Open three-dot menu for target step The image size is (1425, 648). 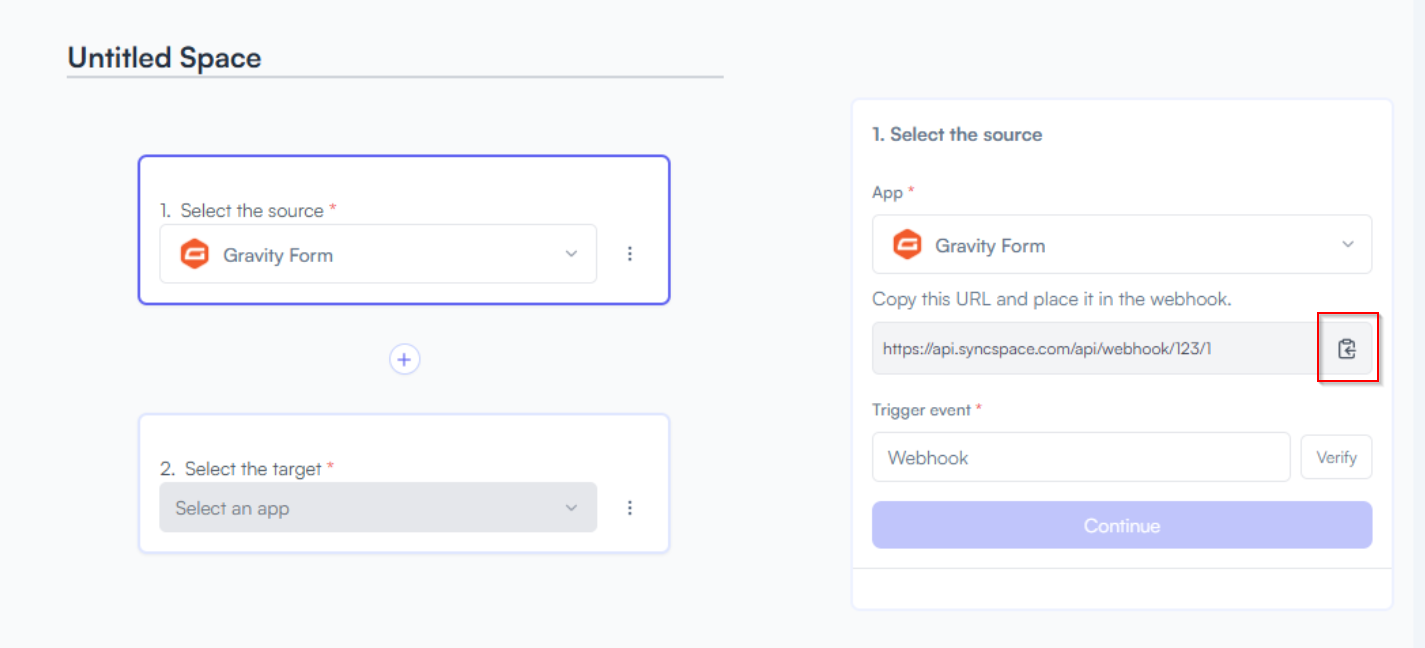pos(630,508)
